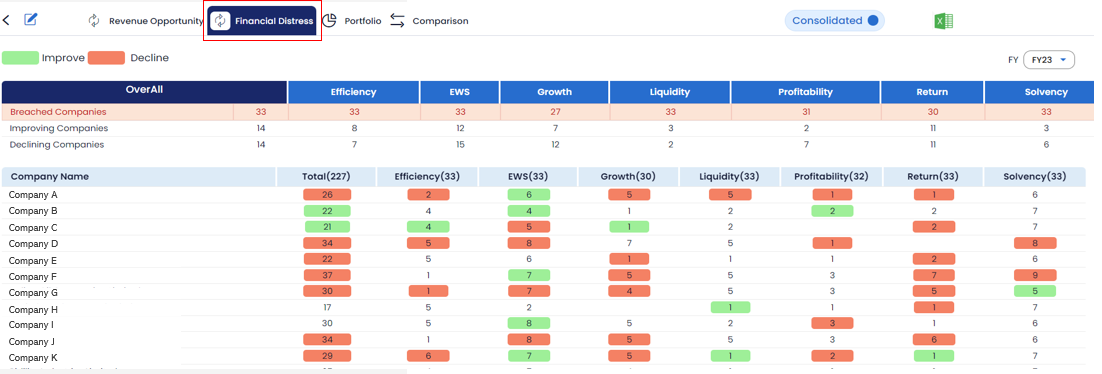Screen dimensions: 1102x374
Task: Click the Solvency(33) column header
Action: (x=1035, y=176)
